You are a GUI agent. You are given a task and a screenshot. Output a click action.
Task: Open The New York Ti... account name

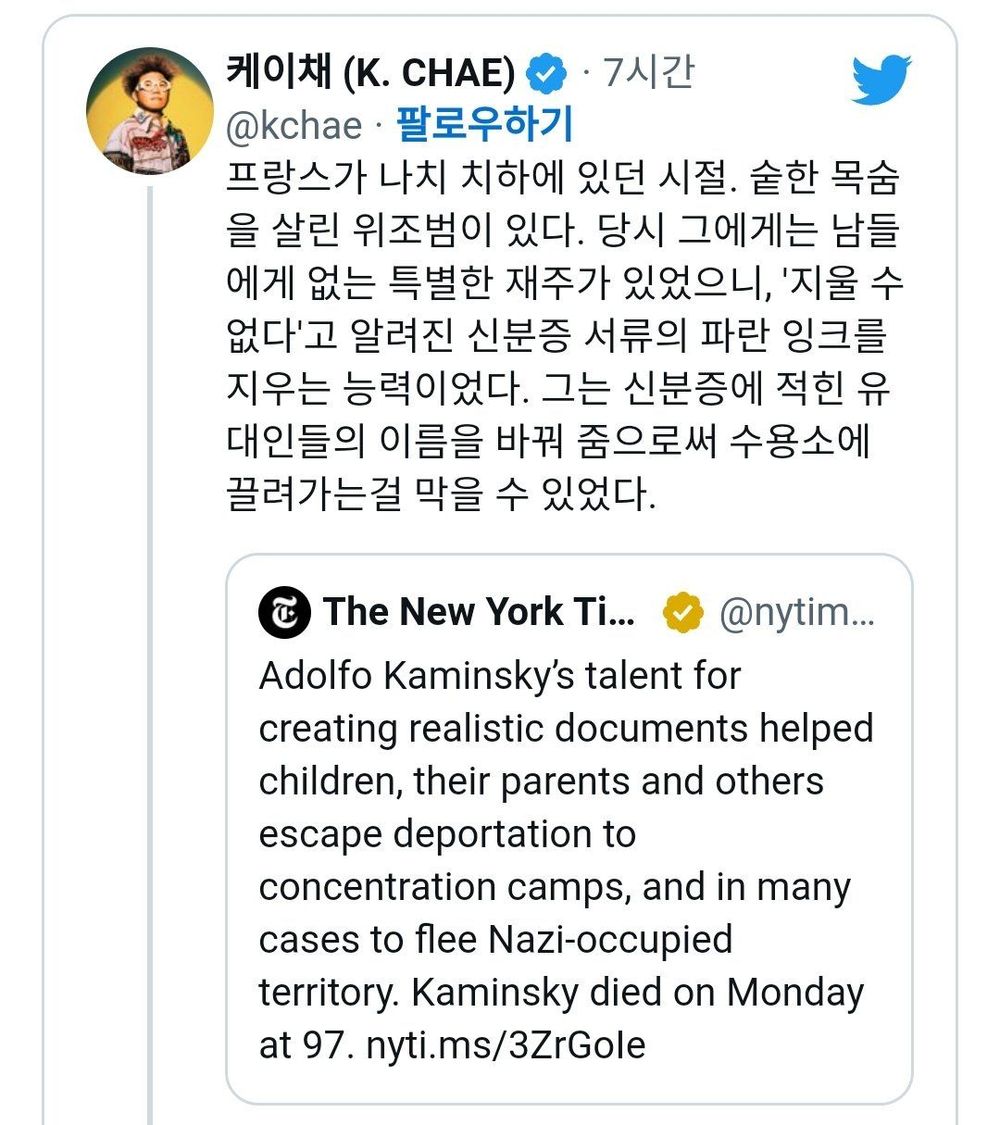point(479,612)
